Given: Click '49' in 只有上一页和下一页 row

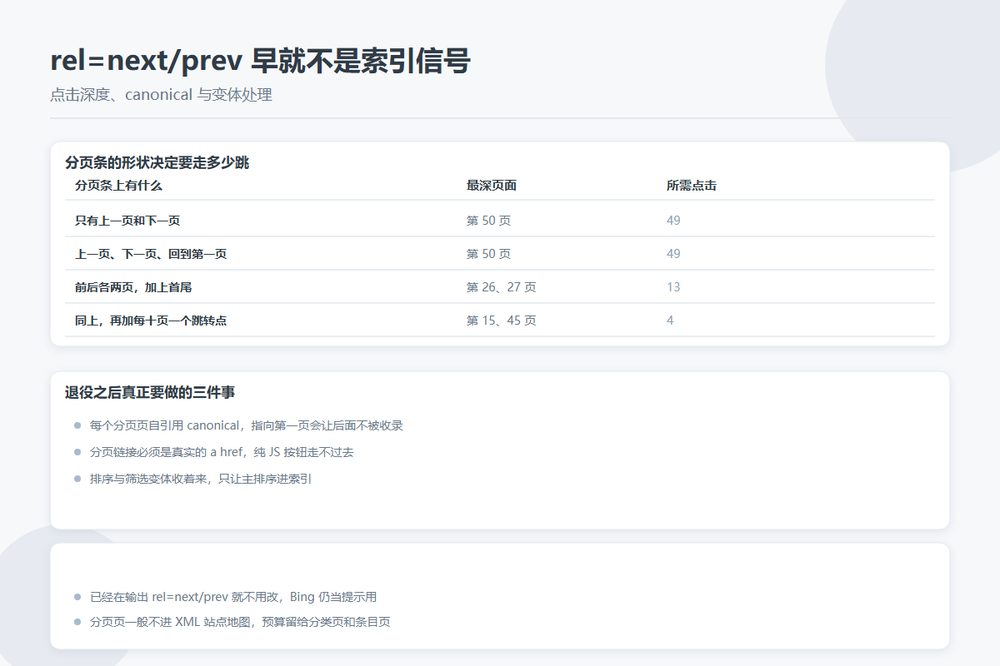Looking at the screenshot, I should click(673, 221).
